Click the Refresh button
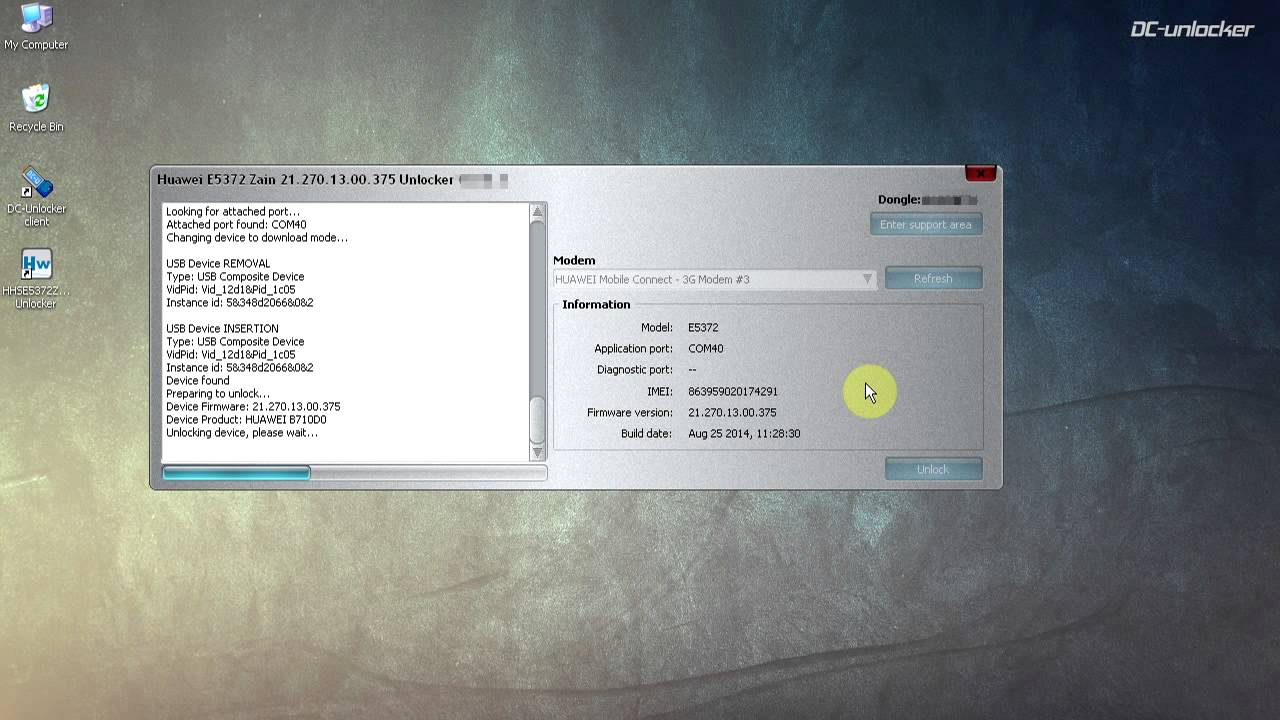1280x720 pixels. tap(933, 279)
